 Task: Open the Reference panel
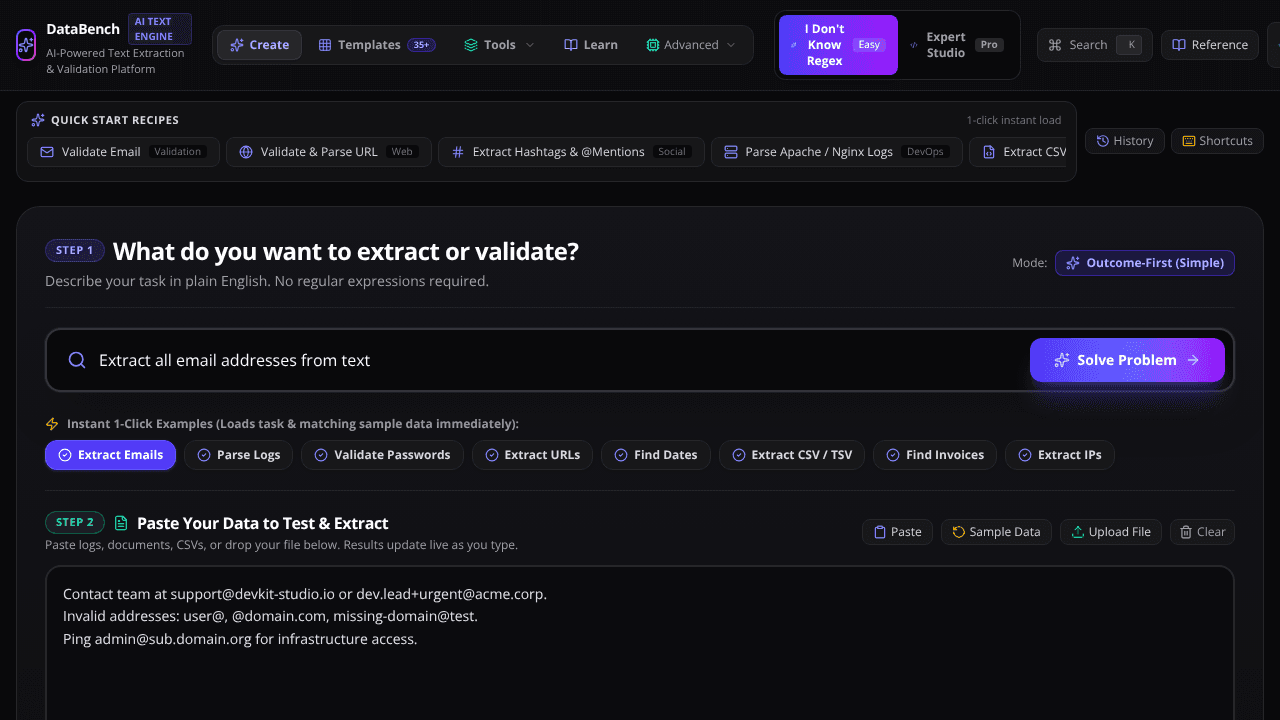point(1210,45)
